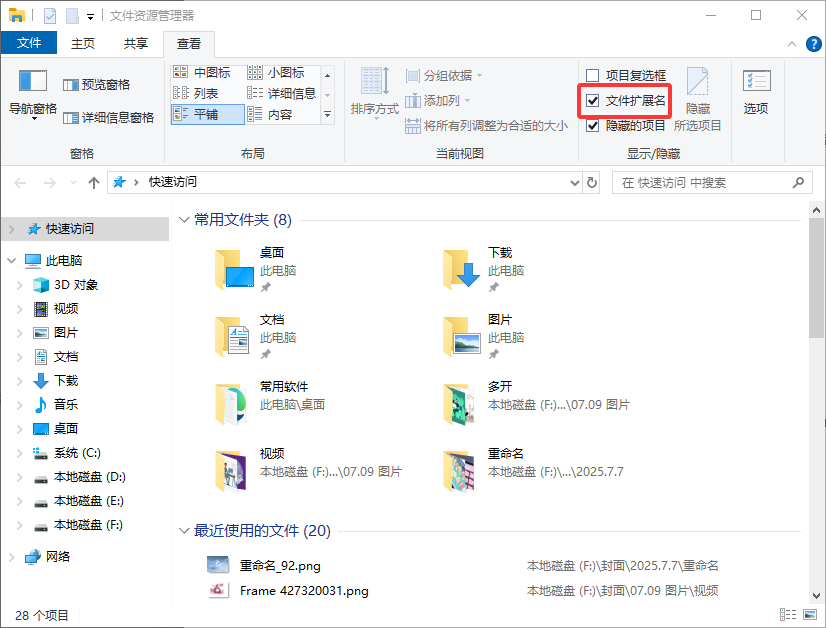
Task: Toggle the preview pane
Action: point(97,85)
